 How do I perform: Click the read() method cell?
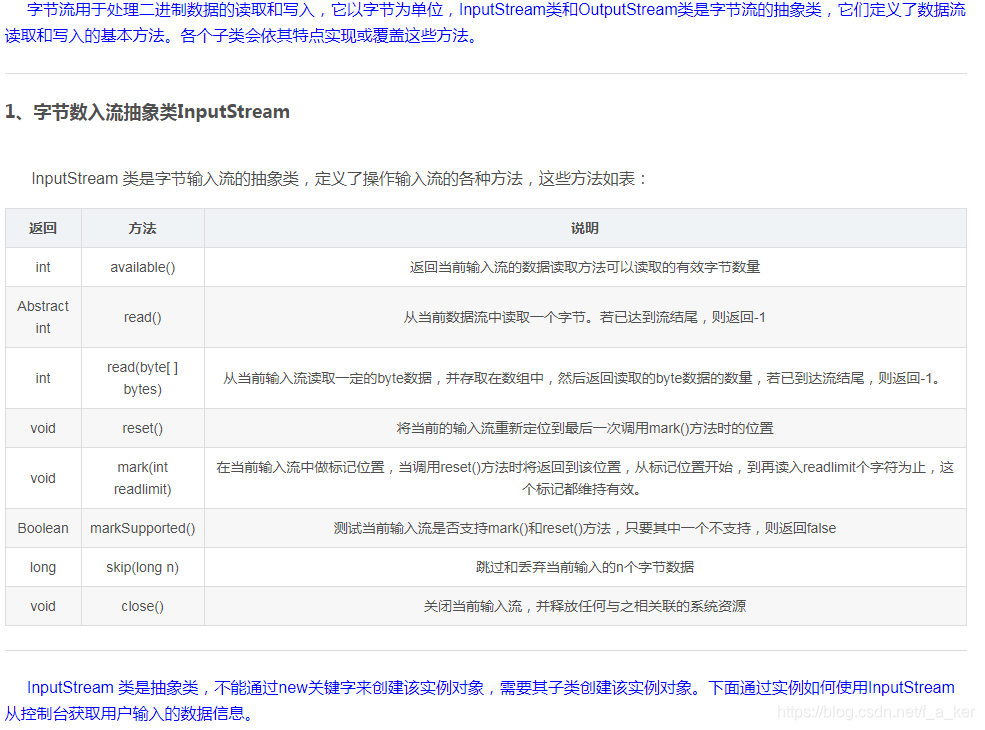click(142, 317)
